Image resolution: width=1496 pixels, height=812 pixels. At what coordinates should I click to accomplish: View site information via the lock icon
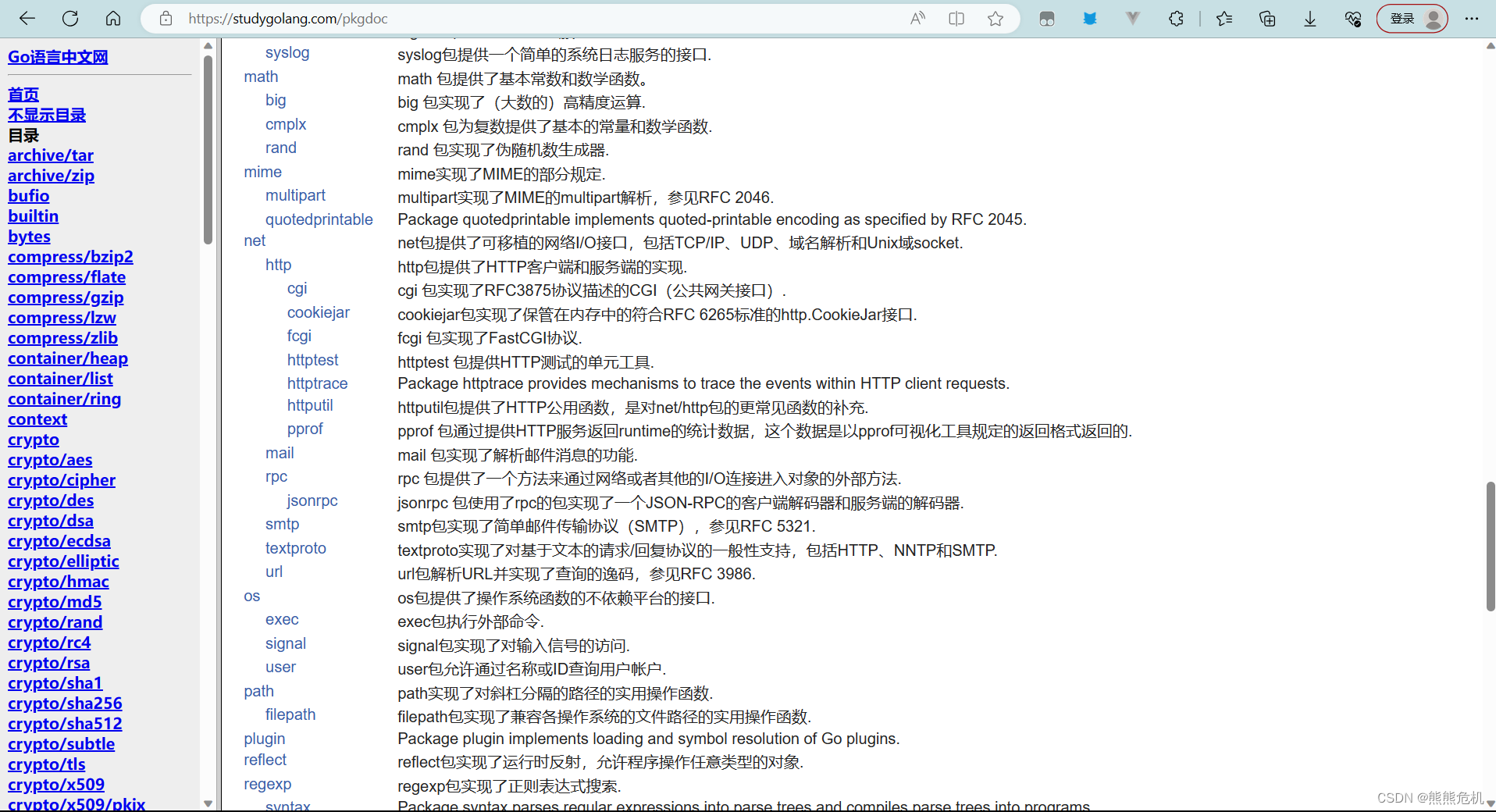point(166,19)
